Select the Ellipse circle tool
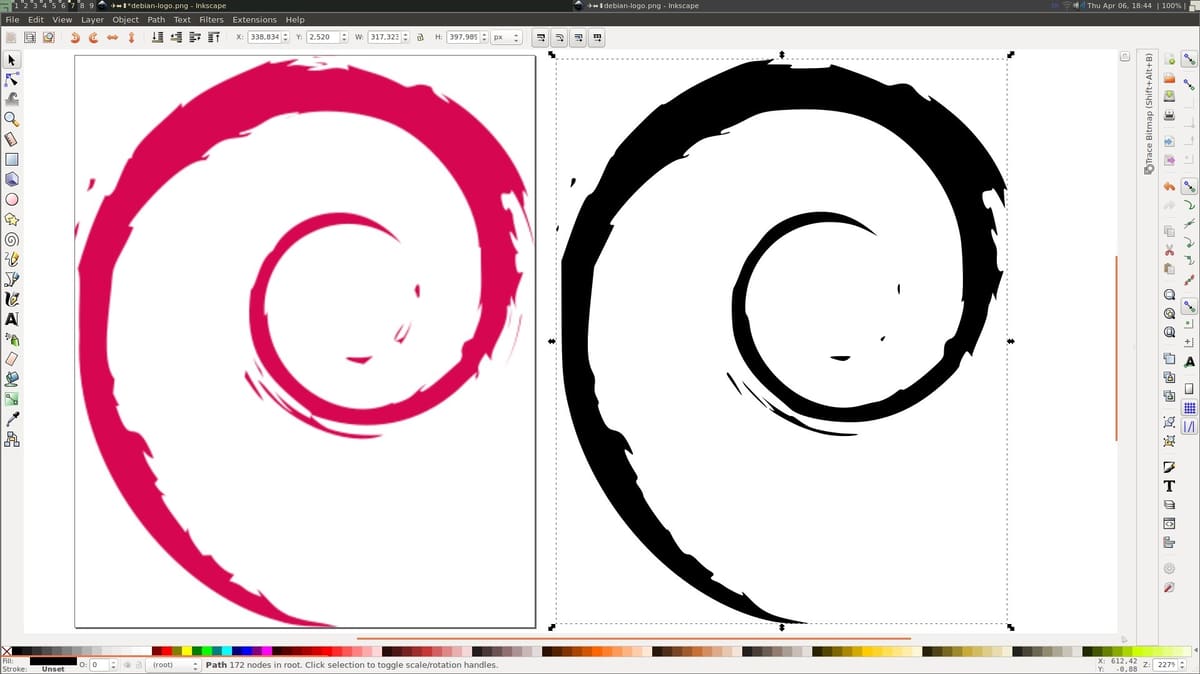This screenshot has width=1200, height=674. (12, 199)
